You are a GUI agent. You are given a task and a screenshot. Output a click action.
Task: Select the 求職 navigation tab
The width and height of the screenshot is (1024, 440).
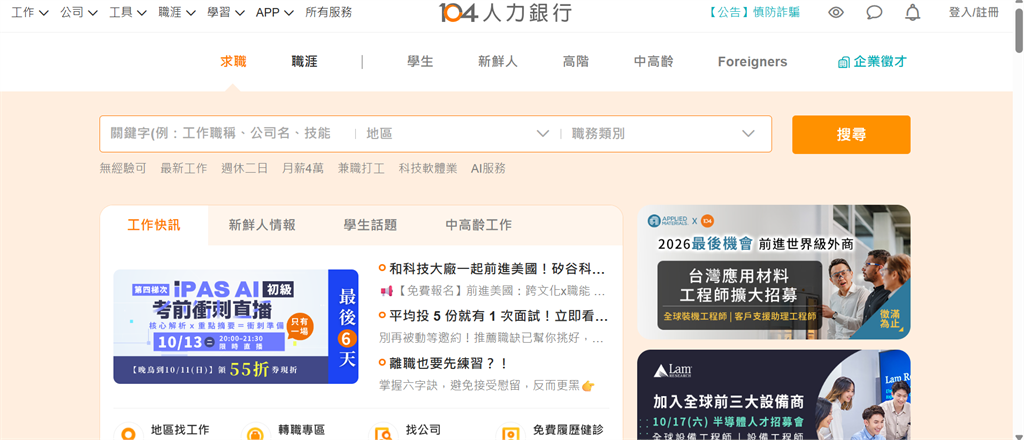(x=233, y=61)
